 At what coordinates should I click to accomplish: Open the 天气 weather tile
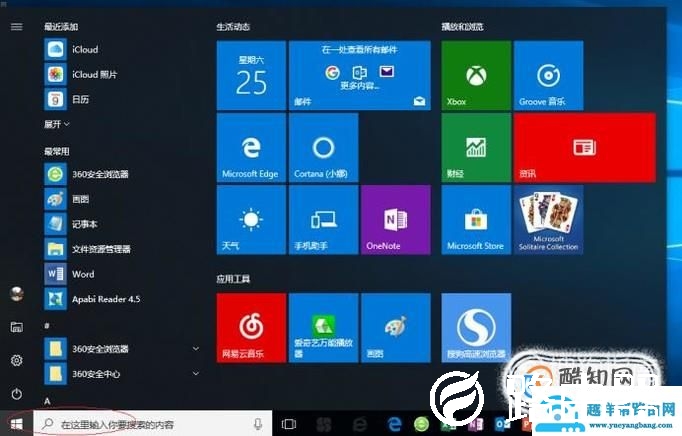pos(251,220)
